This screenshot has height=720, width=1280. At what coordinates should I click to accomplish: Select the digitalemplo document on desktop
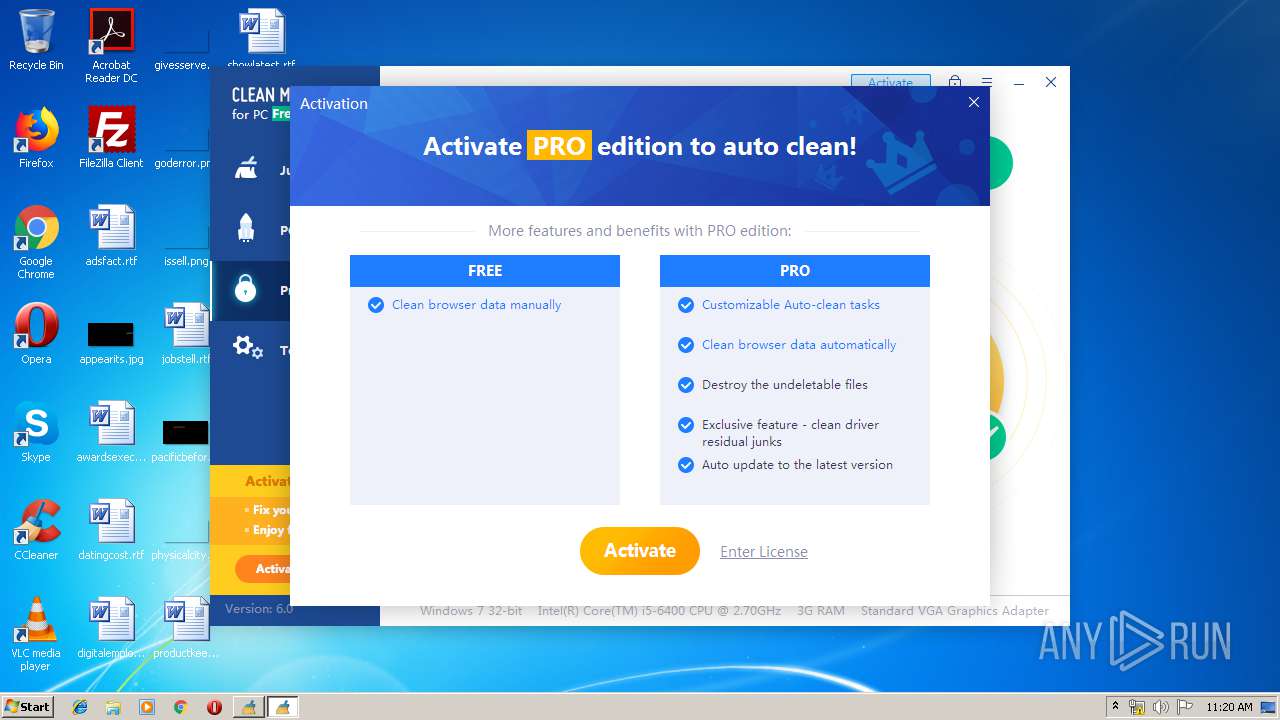pyautogui.click(x=111, y=628)
